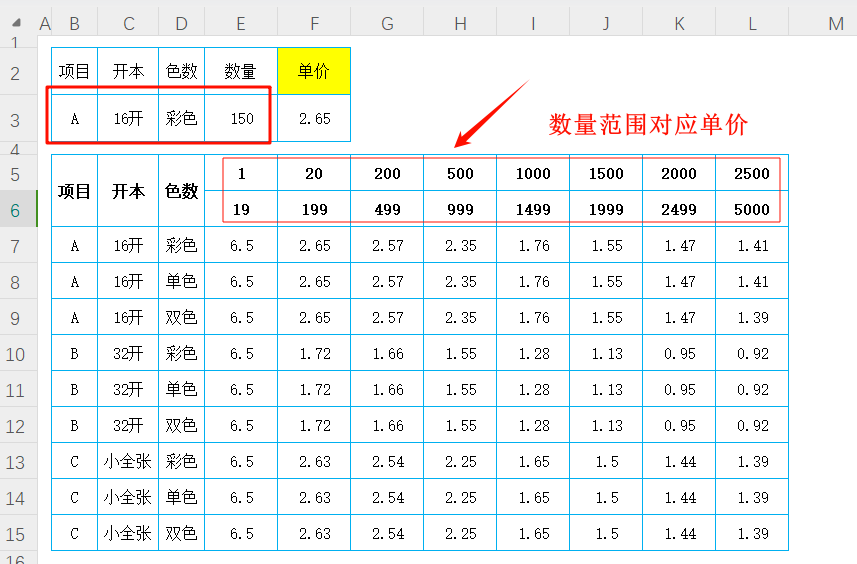Screen dimensions: 857x564
Task: Click cell 2.25 in row 14
Action: coord(460,498)
